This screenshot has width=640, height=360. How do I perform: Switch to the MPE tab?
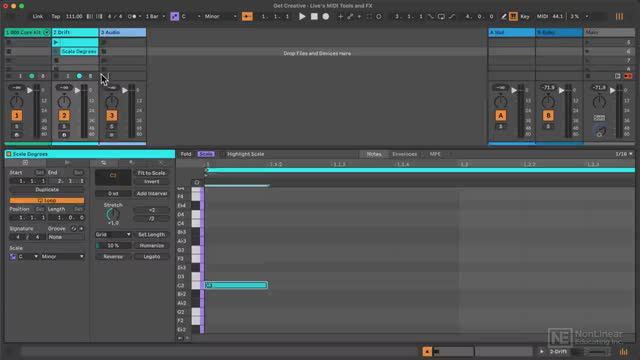click(435, 154)
